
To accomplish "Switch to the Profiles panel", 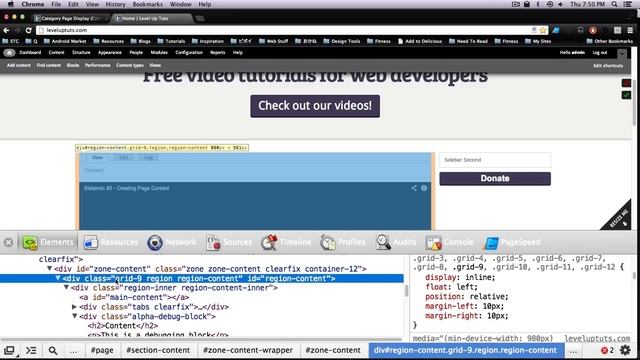I will coord(343,242).
